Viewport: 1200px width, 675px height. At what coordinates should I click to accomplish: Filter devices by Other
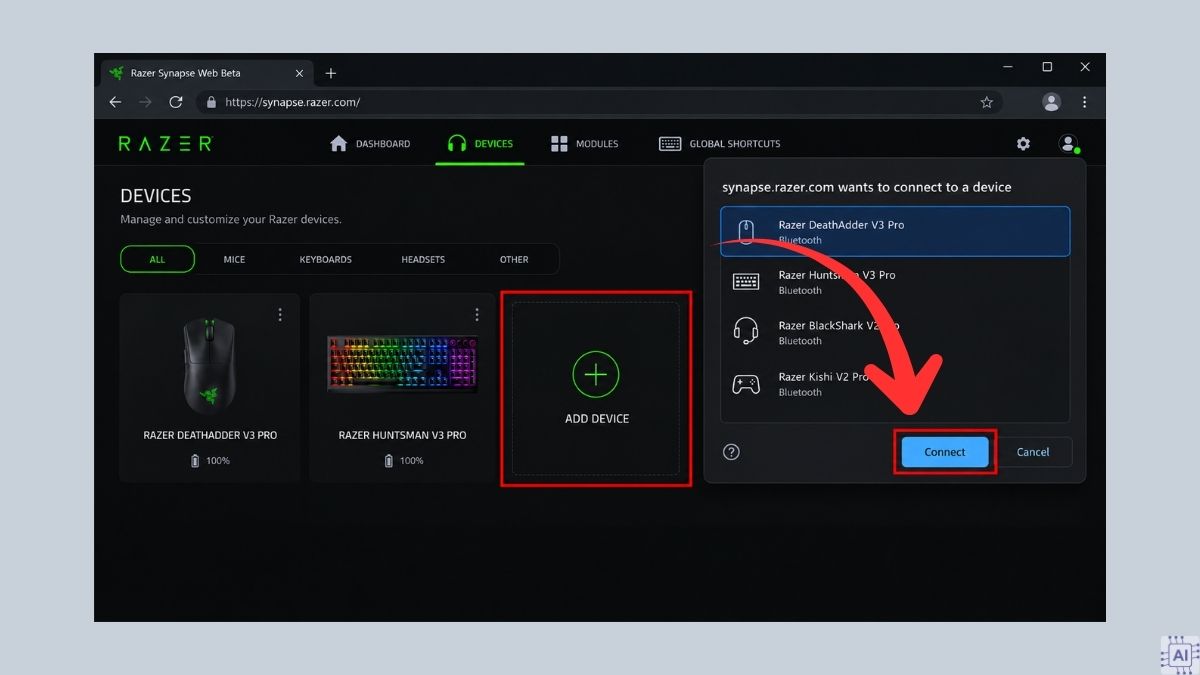click(x=514, y=259)
